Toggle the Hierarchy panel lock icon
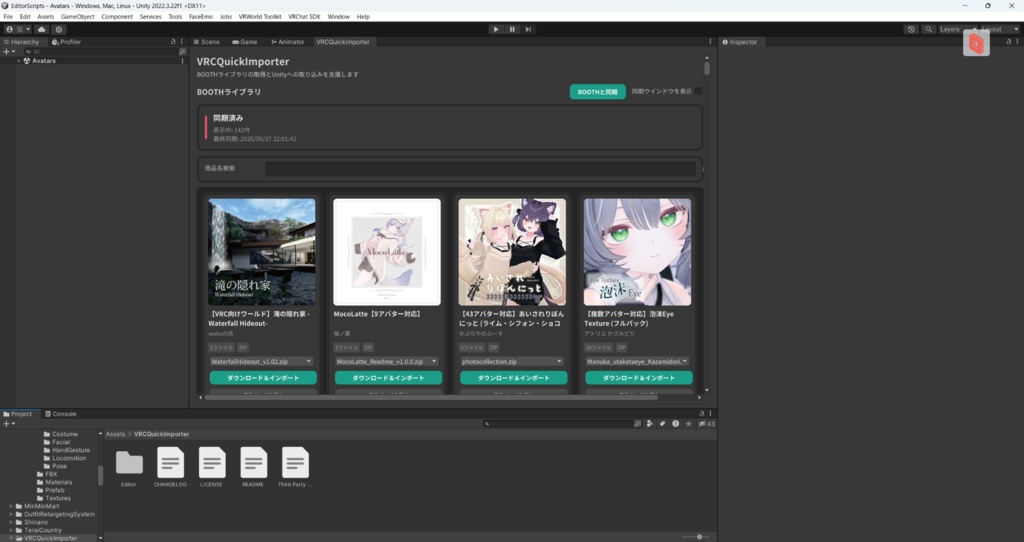Screen dimensions: 1024x542 [173, 41]
